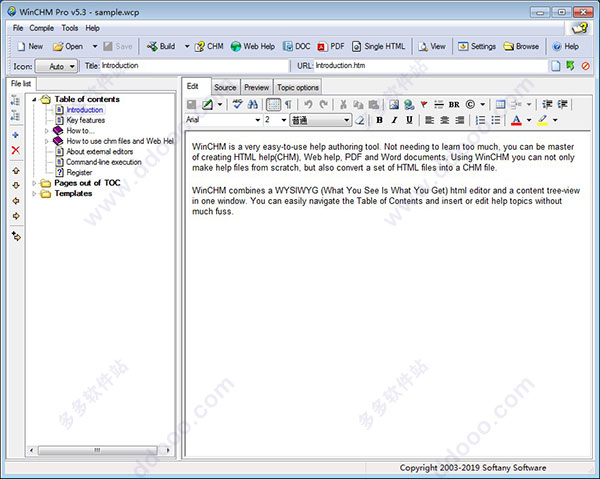The width and height of the screenshot is (600, 479).
Task: Open the dropdown arrow next to Open
Action: point(95,46)
